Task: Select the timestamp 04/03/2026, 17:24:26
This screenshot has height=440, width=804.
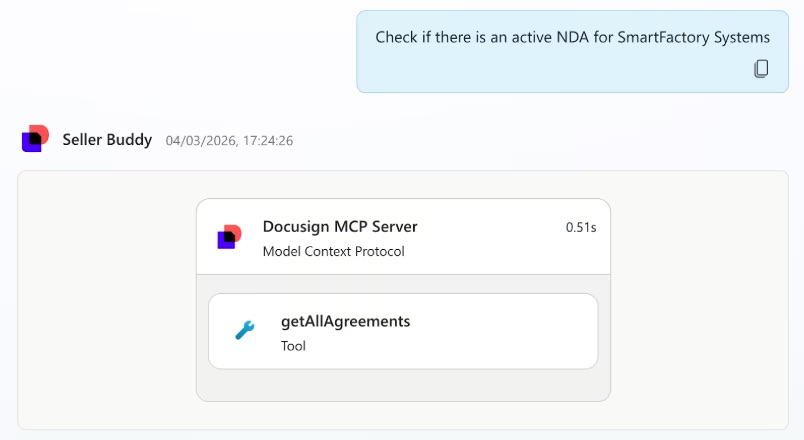Action: [x=229, y=141]
